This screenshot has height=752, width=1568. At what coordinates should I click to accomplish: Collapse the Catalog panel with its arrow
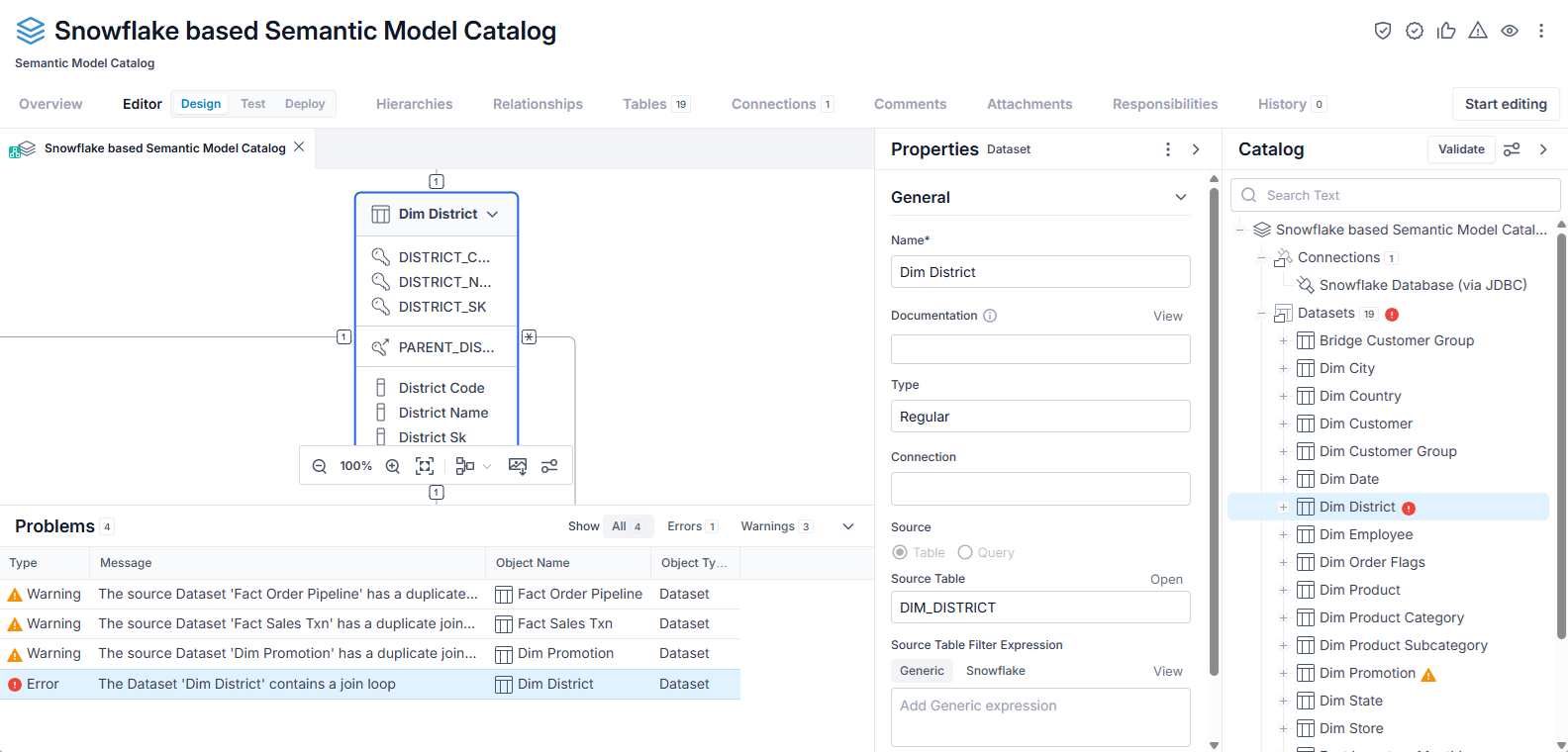point(1543,149)
